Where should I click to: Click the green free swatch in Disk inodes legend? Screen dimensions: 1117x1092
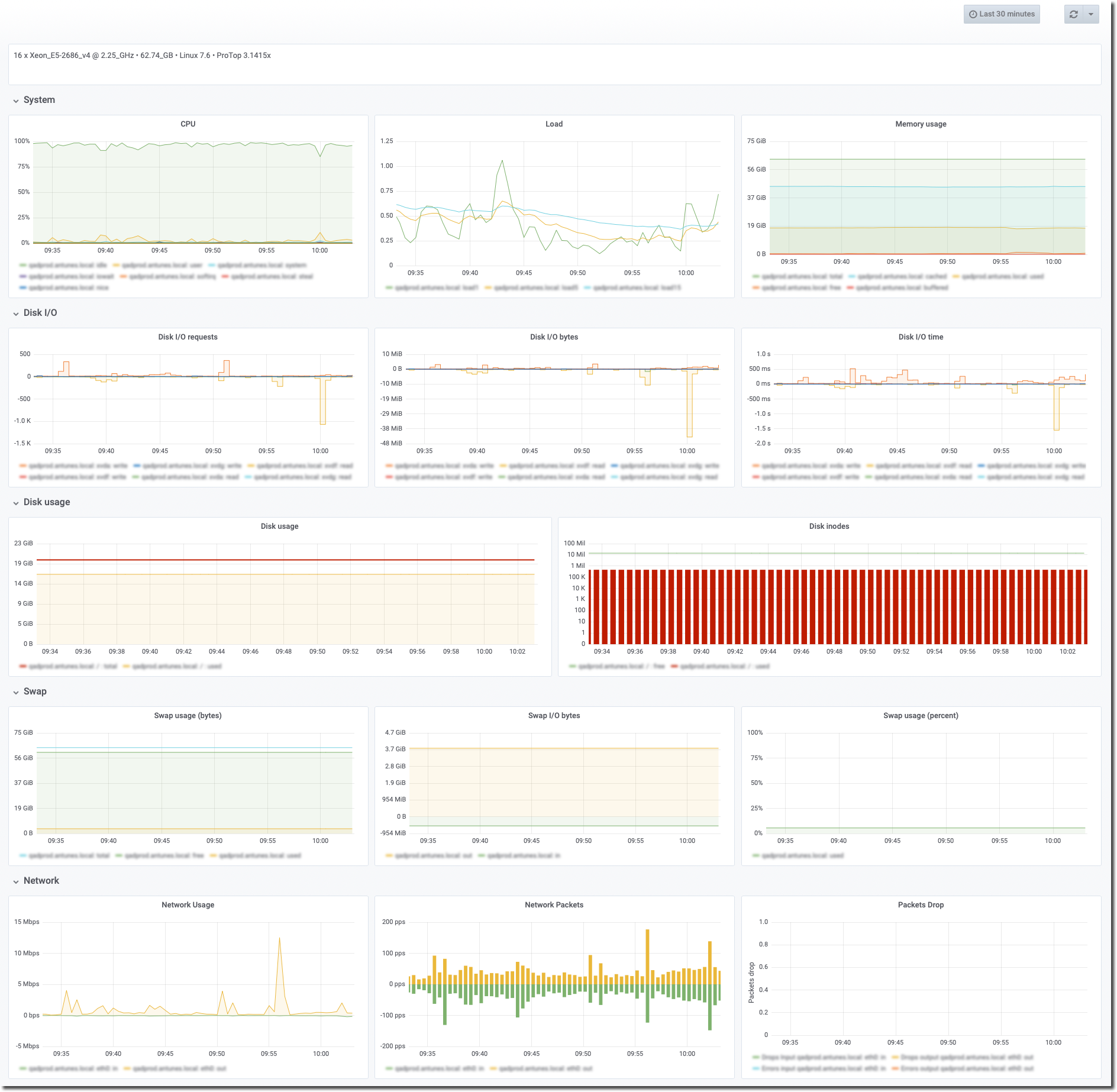[x=572, y=666]
